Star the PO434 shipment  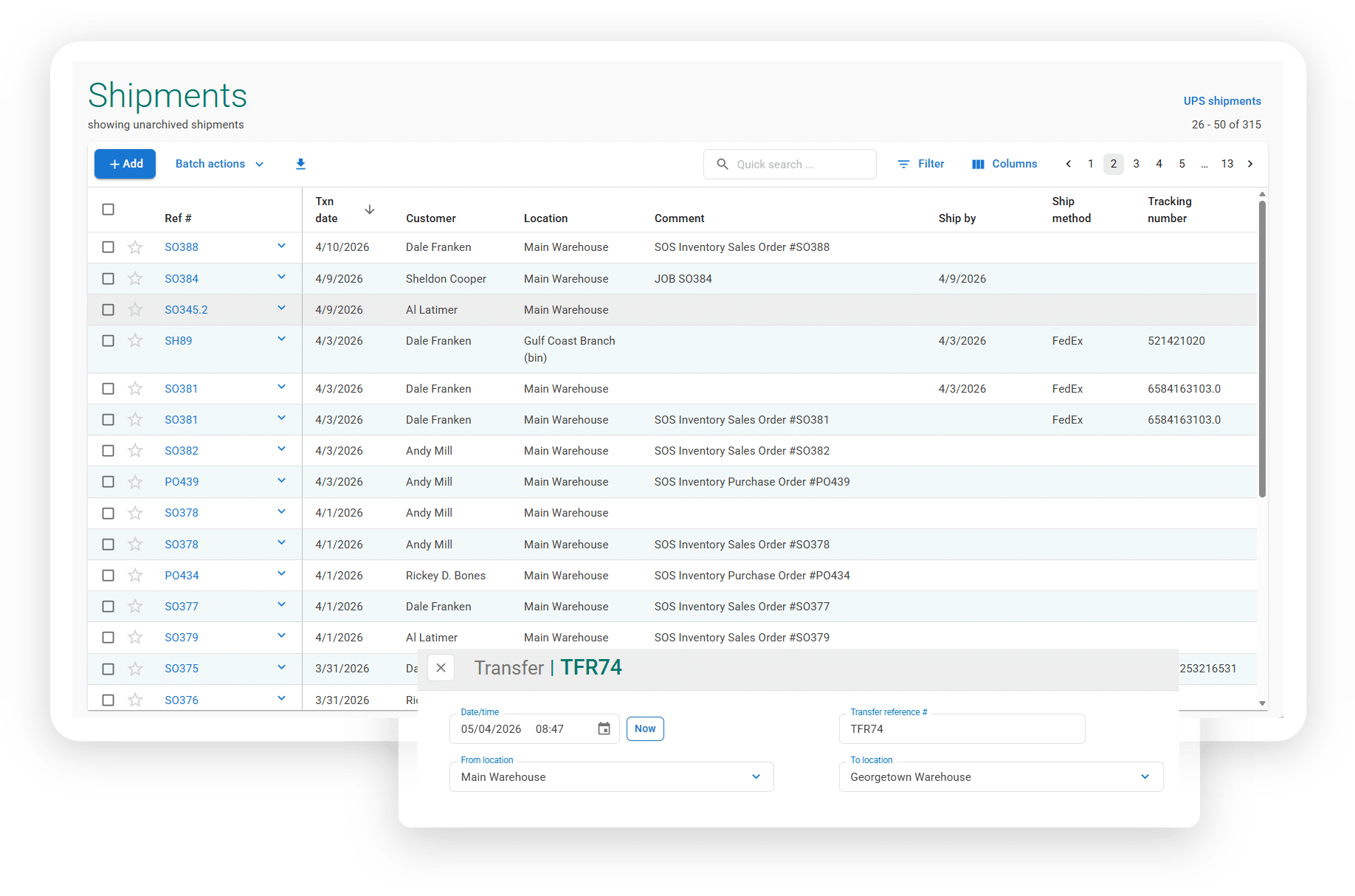pos(135,576)
